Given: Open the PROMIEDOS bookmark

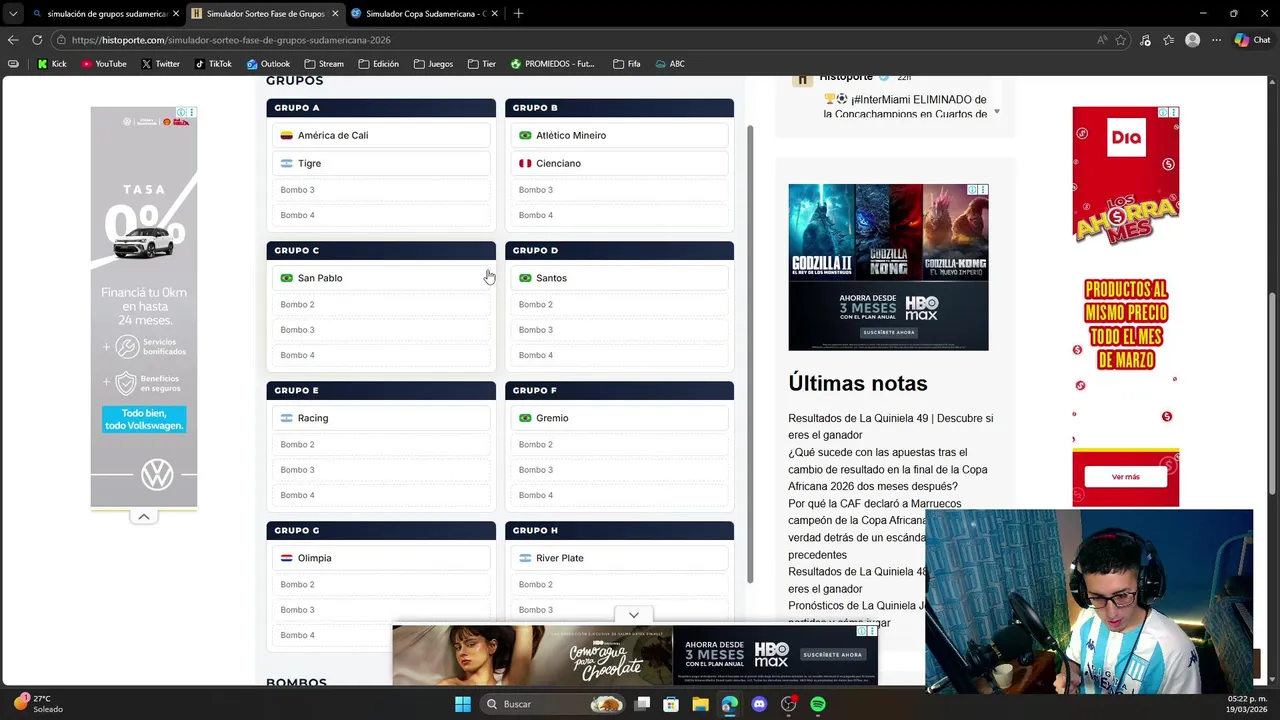Looking at the screenshot, I should click(x=552, y=64).
